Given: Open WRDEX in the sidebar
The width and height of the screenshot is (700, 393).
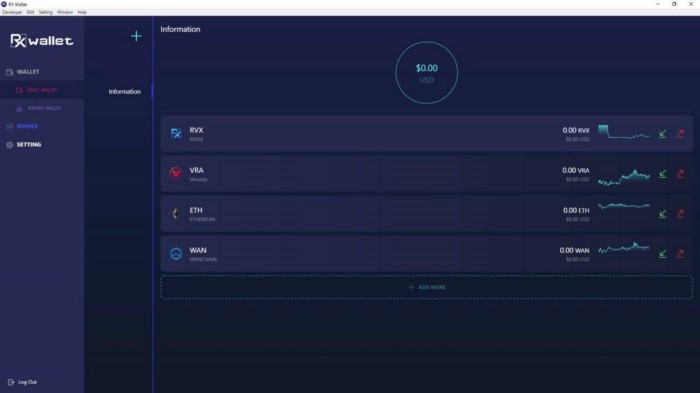Looking at the screenshot, I should tap(28, 126).
